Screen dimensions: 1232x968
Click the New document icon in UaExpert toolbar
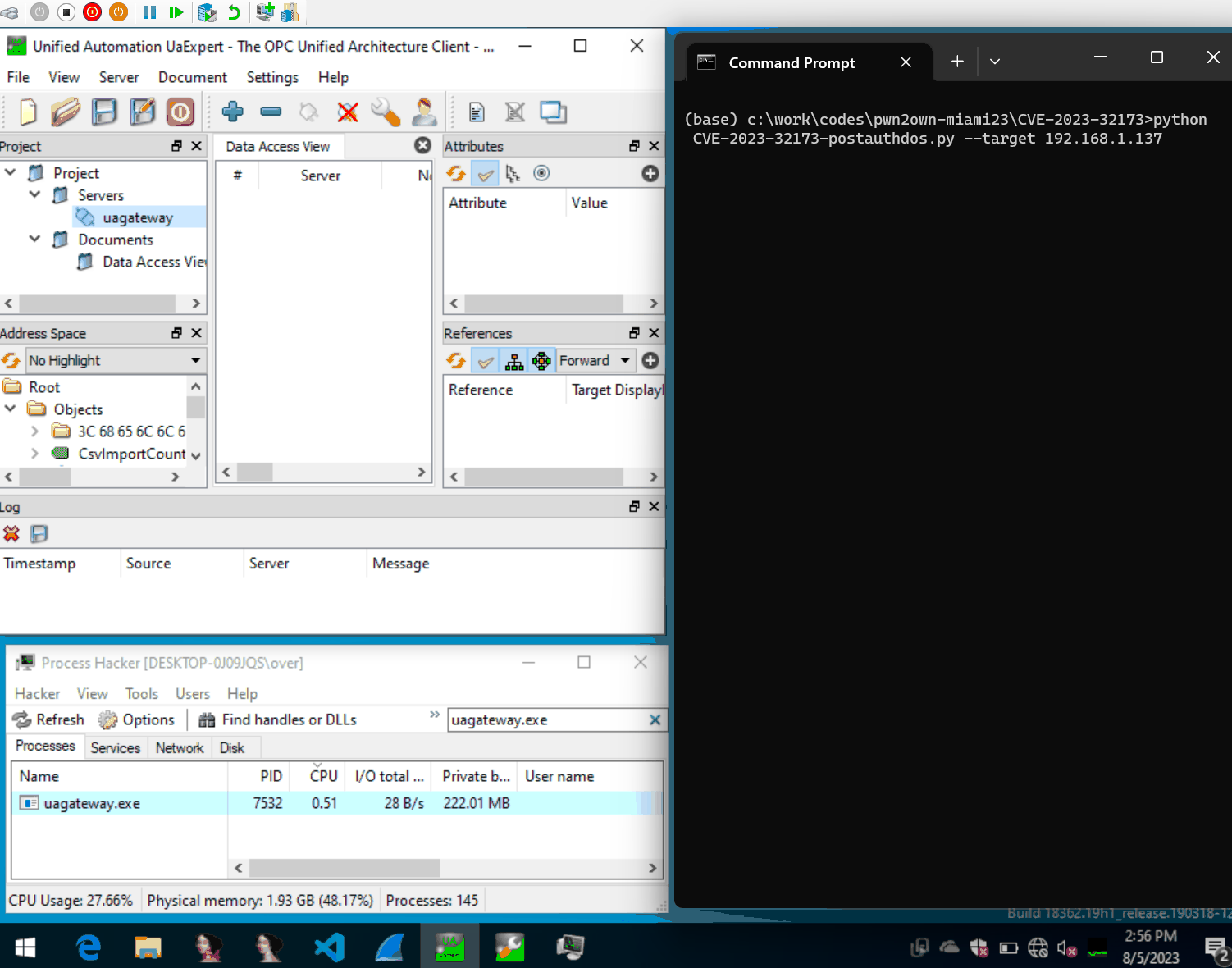coord(28,112)
